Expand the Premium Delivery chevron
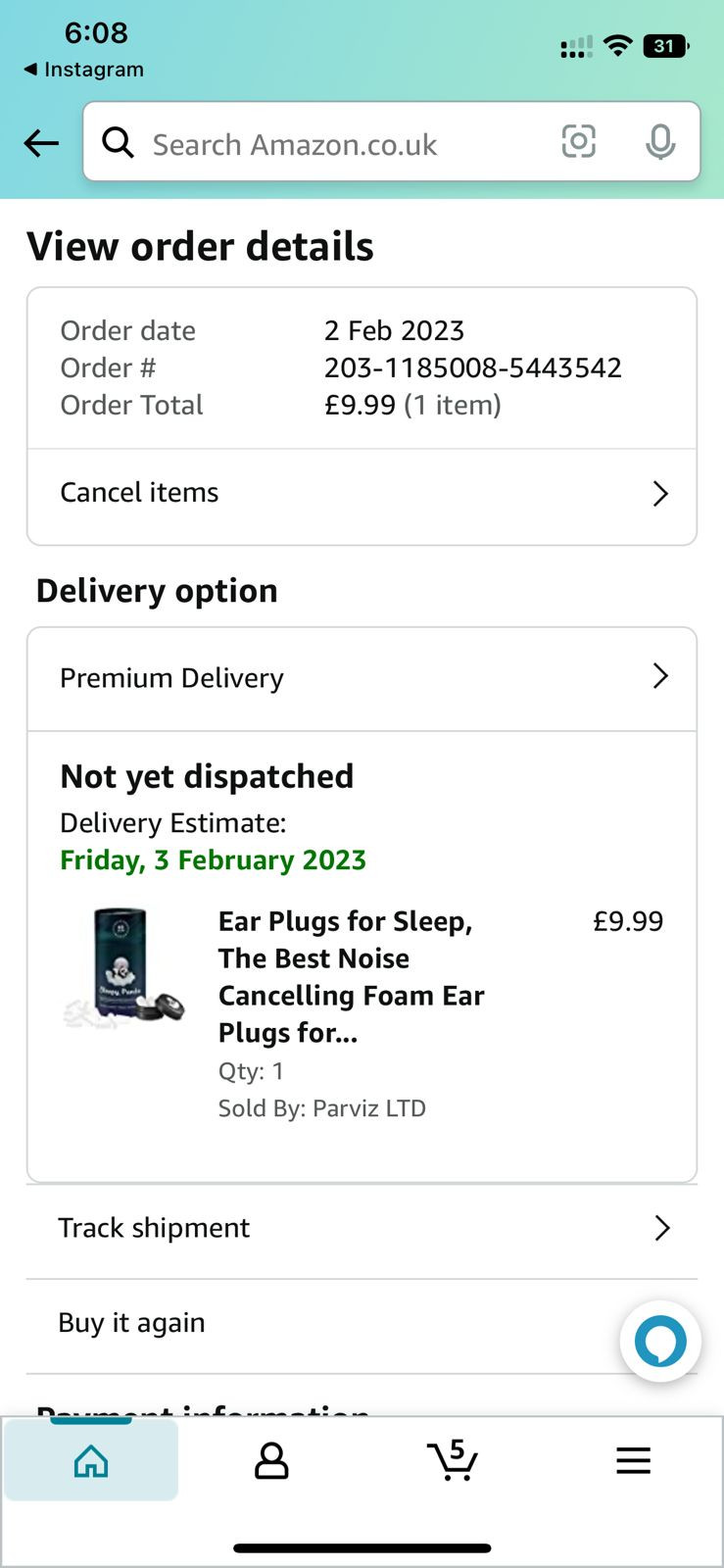Screen dimensions: 724x1568 (x=660, y=676)
